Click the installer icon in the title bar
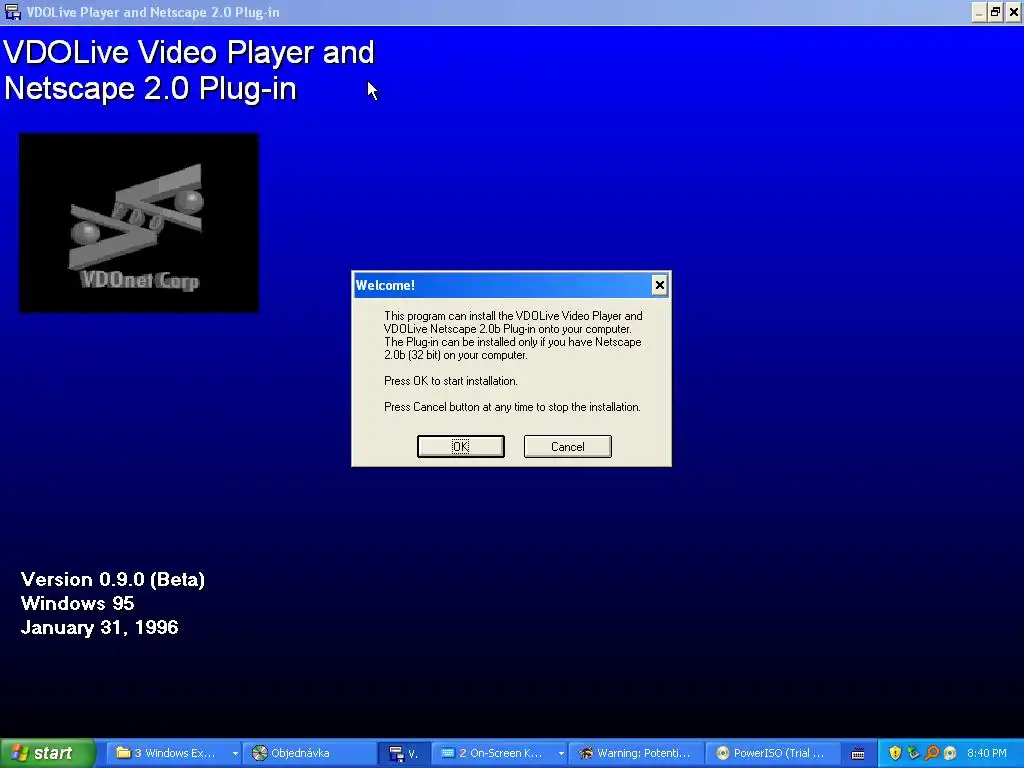 pos(12,12)
